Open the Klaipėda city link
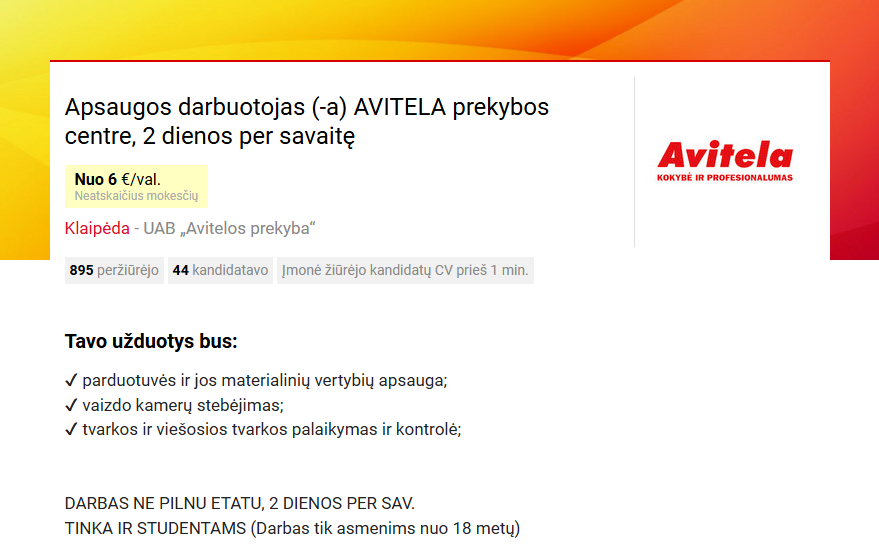Screen dimensions: 879x546 (x=97, y=229)
